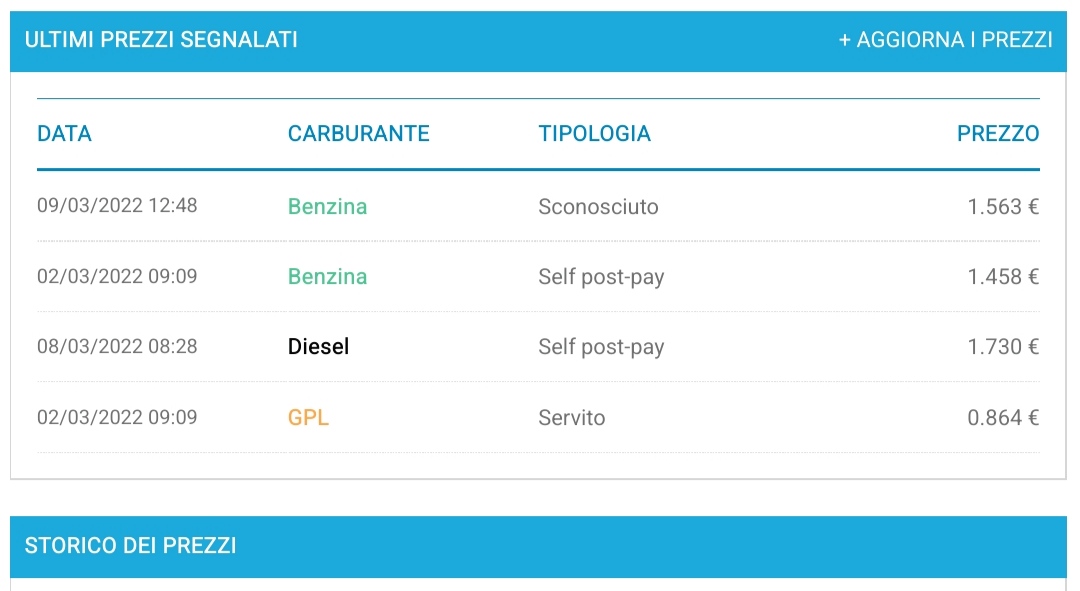Click the Aggiorna i prezzi link

[945, 40]
